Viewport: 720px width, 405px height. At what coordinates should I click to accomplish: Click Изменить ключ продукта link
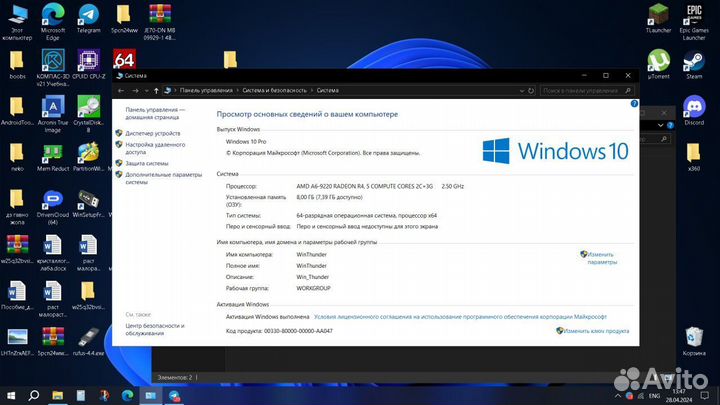(596, 331)
